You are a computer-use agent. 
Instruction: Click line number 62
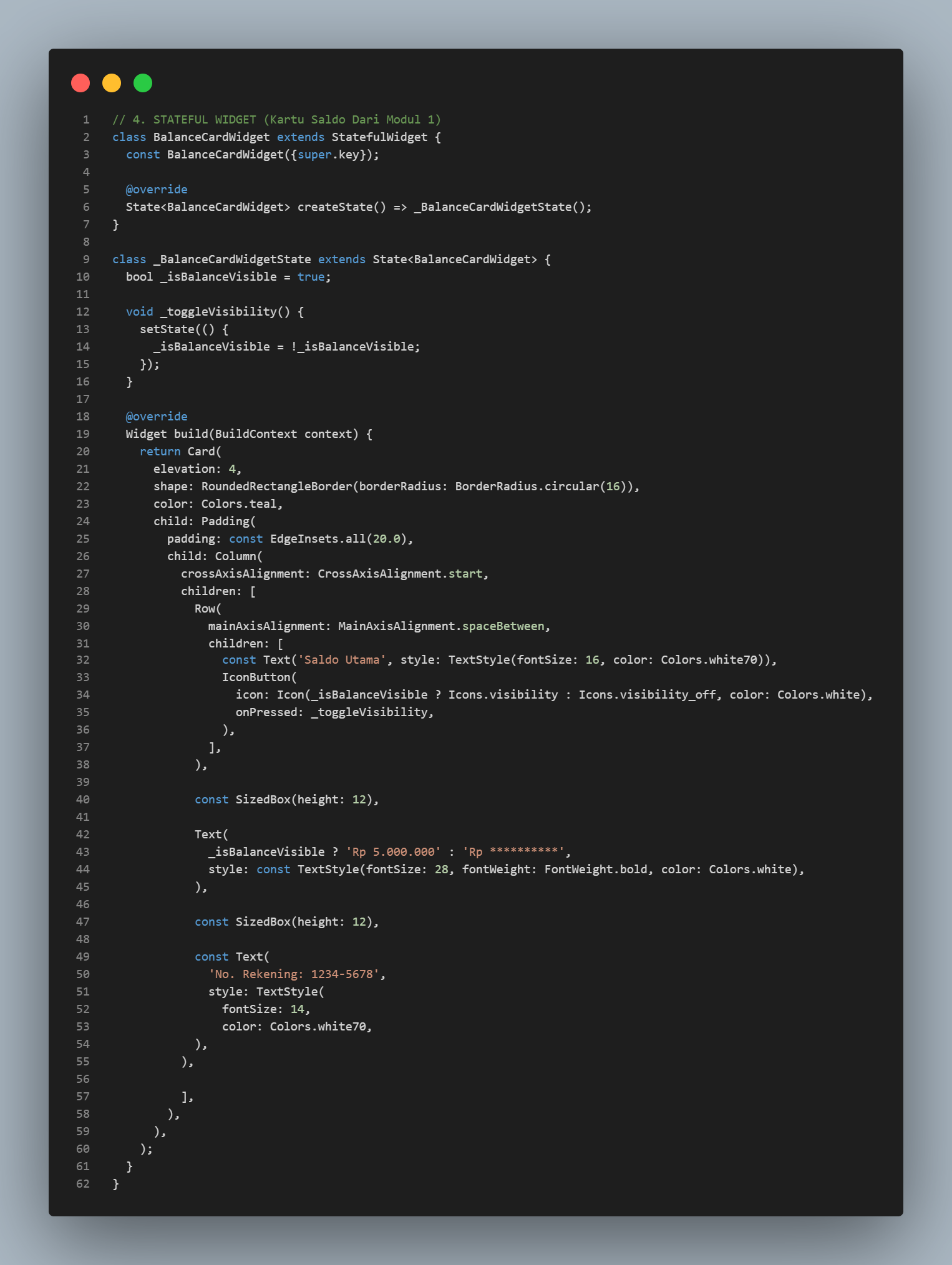(83, 1183)
